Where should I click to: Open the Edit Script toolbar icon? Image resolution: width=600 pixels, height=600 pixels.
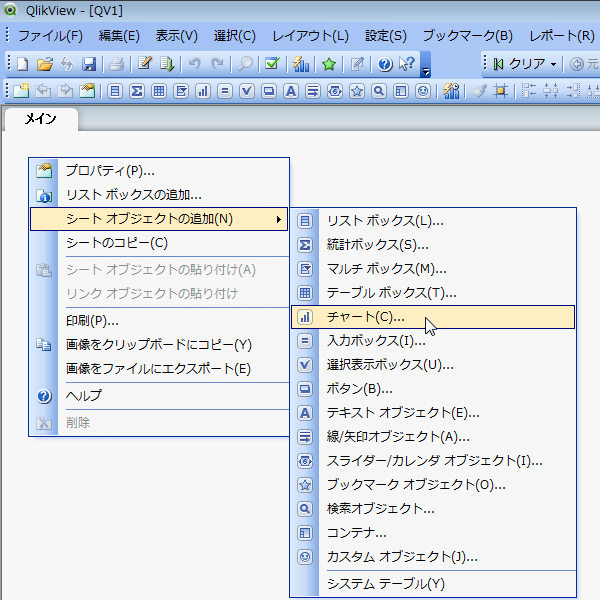pyautogui.click(x=145, y=64)
